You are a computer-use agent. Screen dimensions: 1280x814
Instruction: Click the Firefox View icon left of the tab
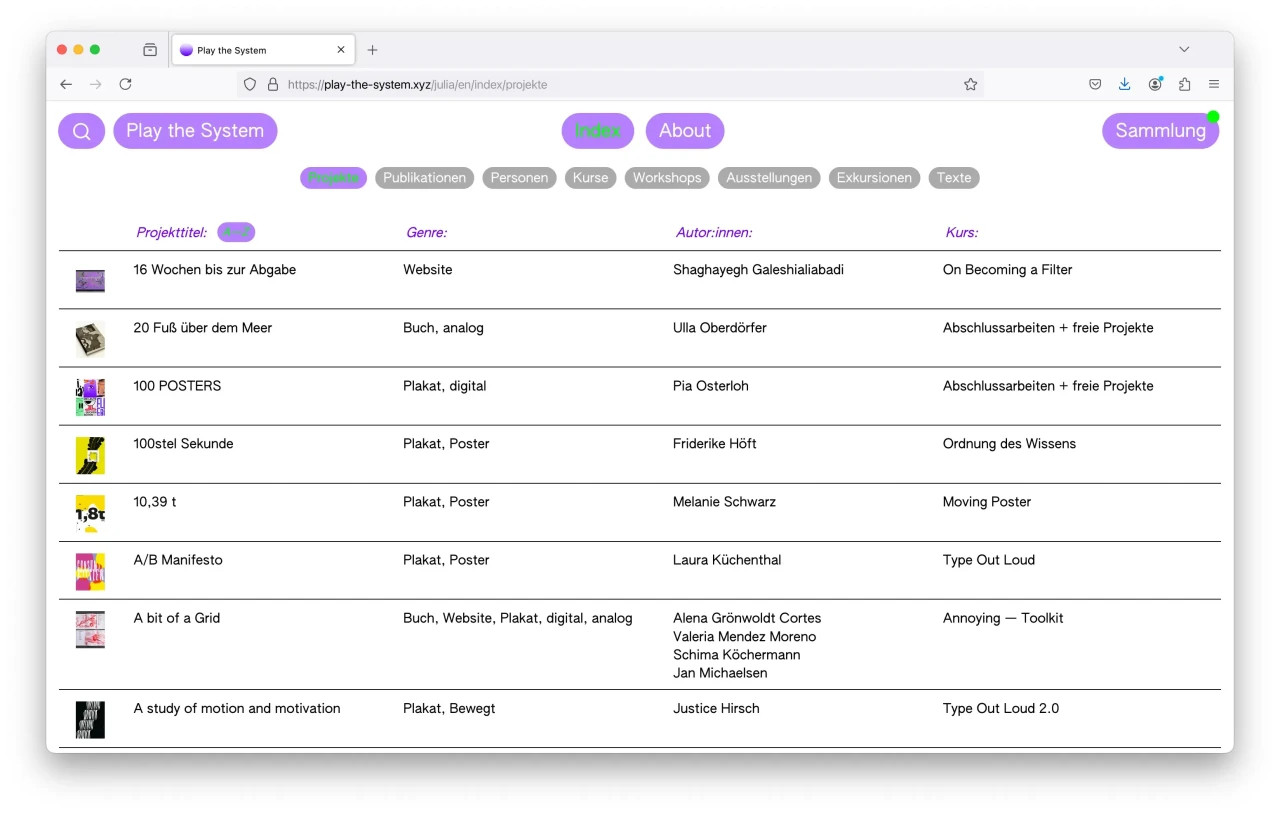click(x=150, y=50)
